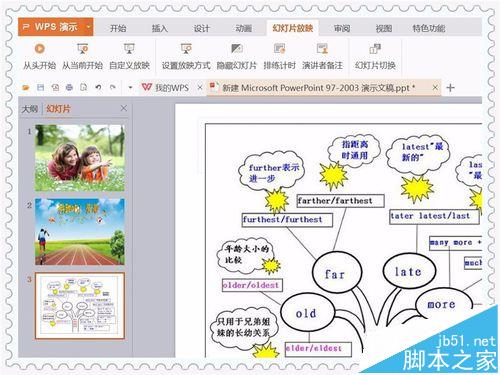Close the slide thumbnail pane
Image resolution: width=500 pixels, height=375 pixels.
click(x=124, y=108)
